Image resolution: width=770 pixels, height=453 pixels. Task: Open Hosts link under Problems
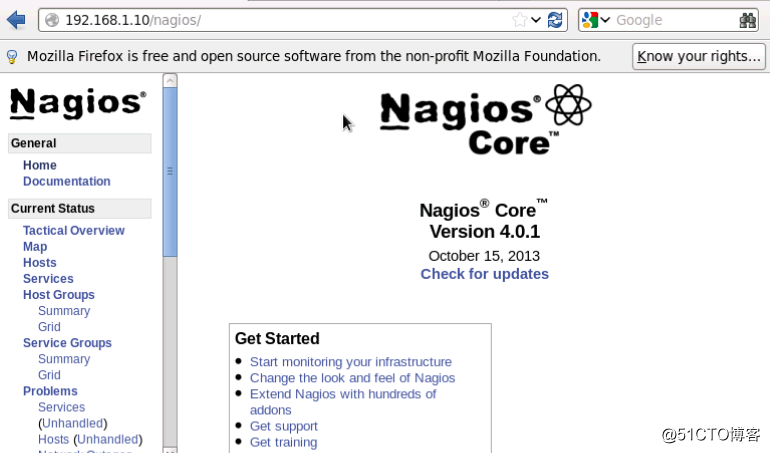pos(54,439)
